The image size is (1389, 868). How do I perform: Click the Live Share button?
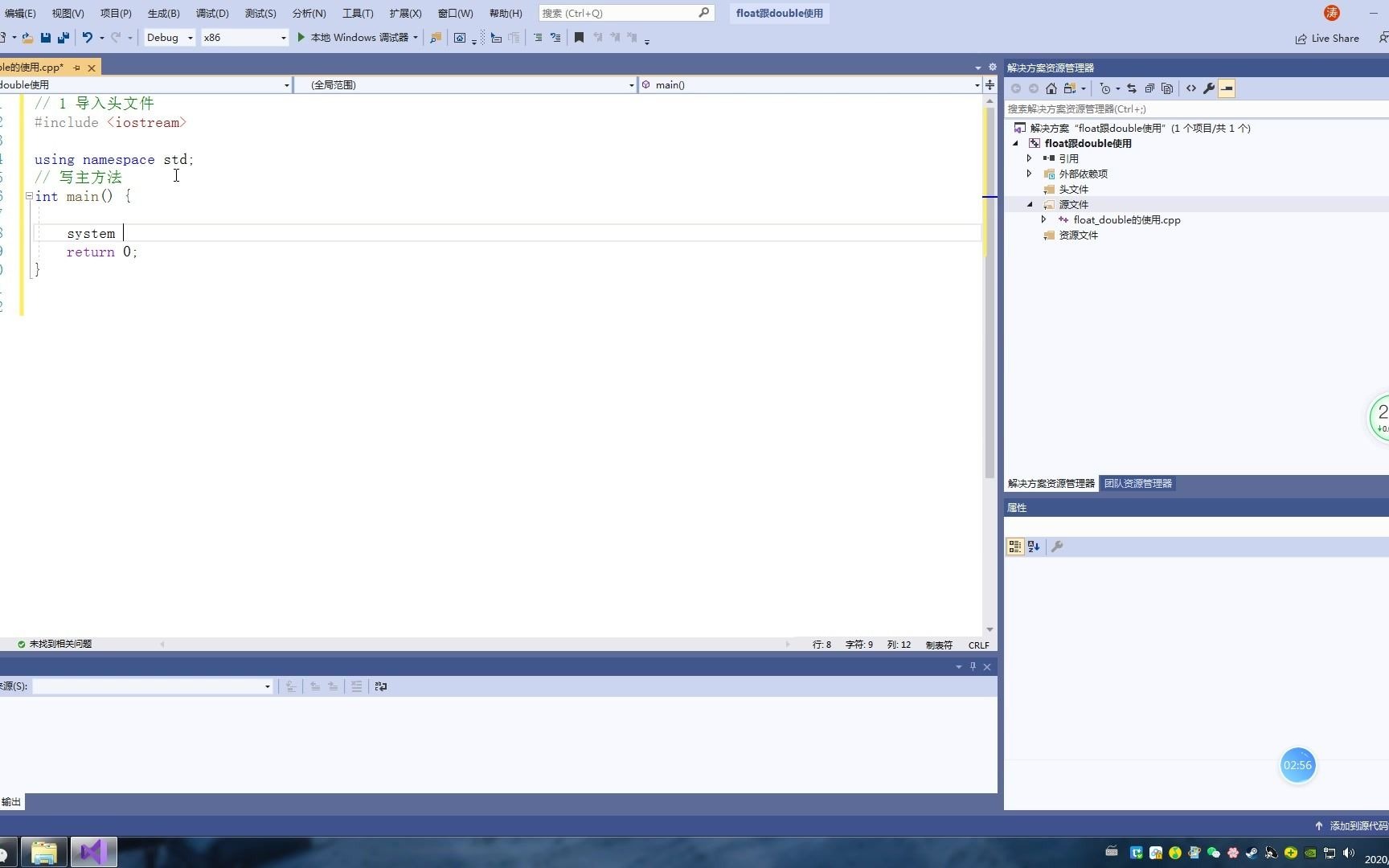click(x=1327, y=39)
